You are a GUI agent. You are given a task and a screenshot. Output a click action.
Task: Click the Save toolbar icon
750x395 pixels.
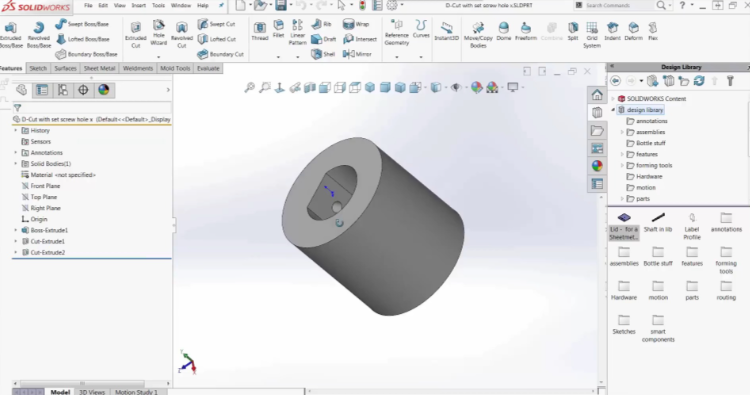(281, 6)
